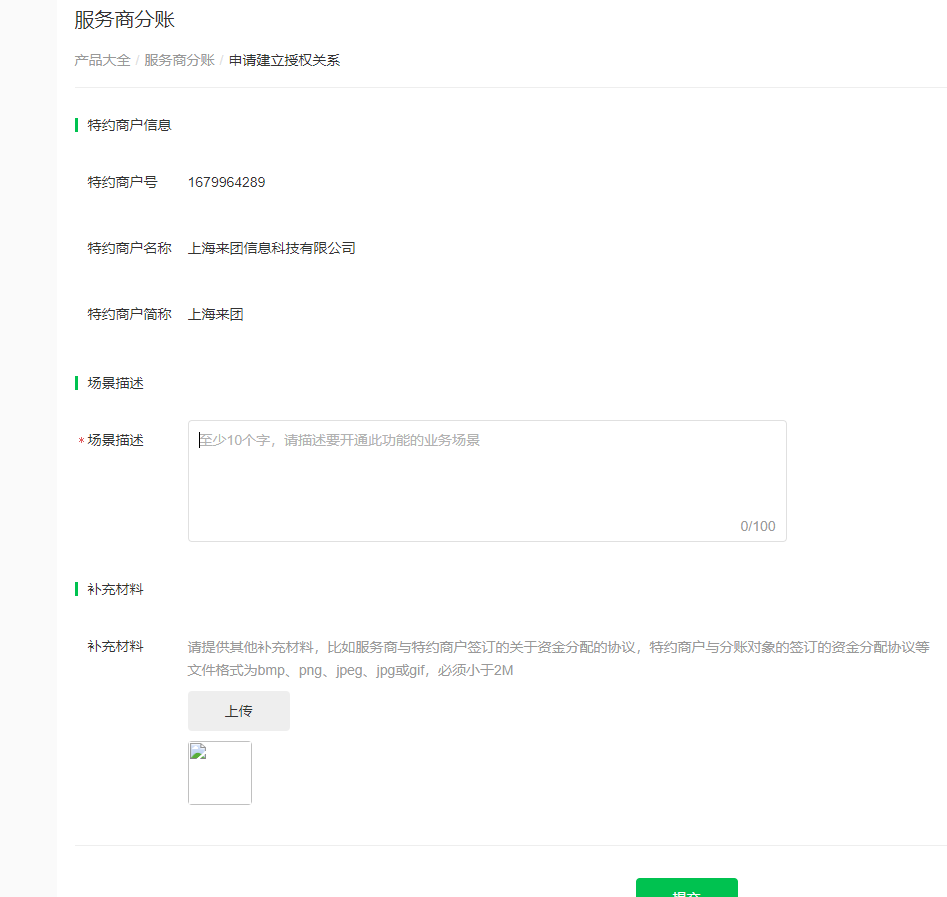Click the page title 服务商分账
947x897 pixels.
[x=122, y=19]
